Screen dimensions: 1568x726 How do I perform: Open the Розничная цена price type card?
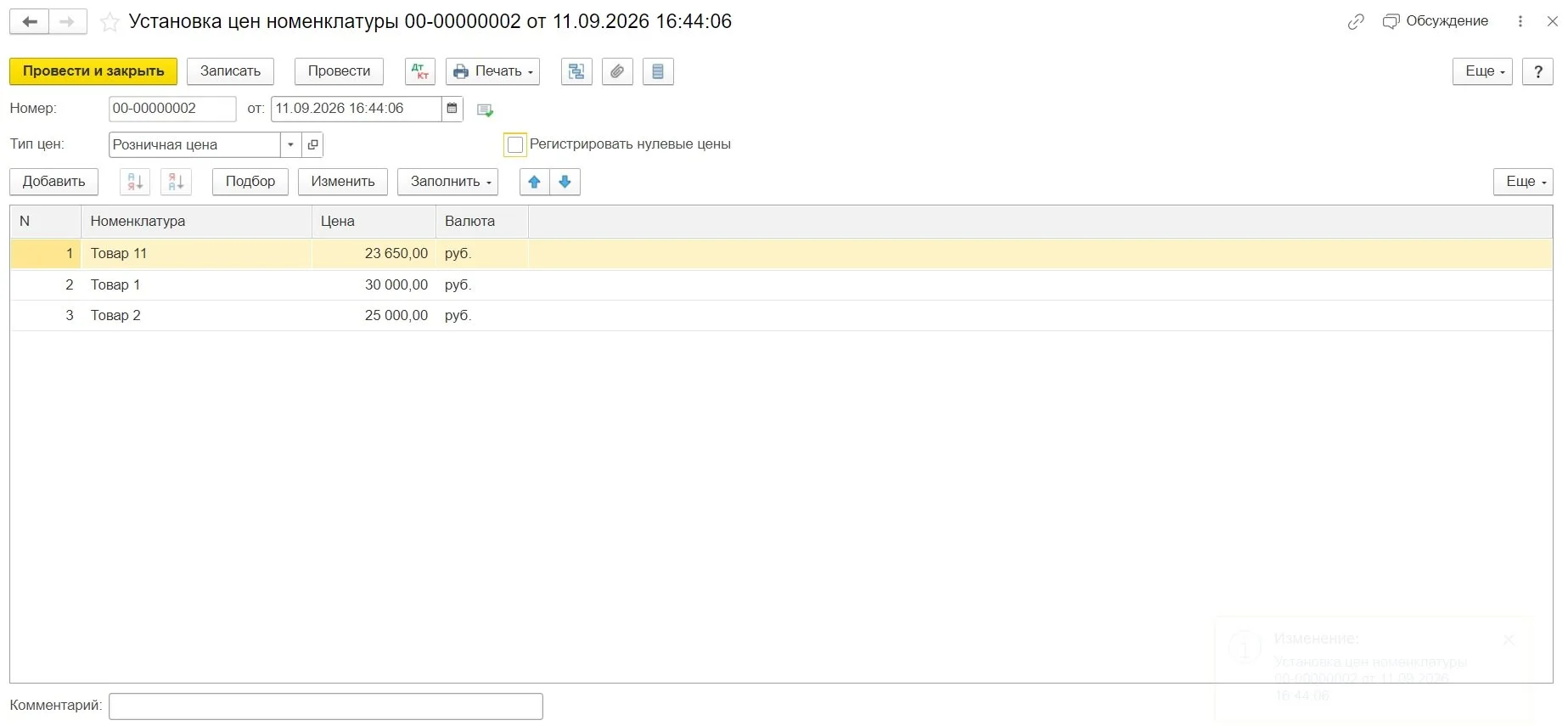[312, 145]
